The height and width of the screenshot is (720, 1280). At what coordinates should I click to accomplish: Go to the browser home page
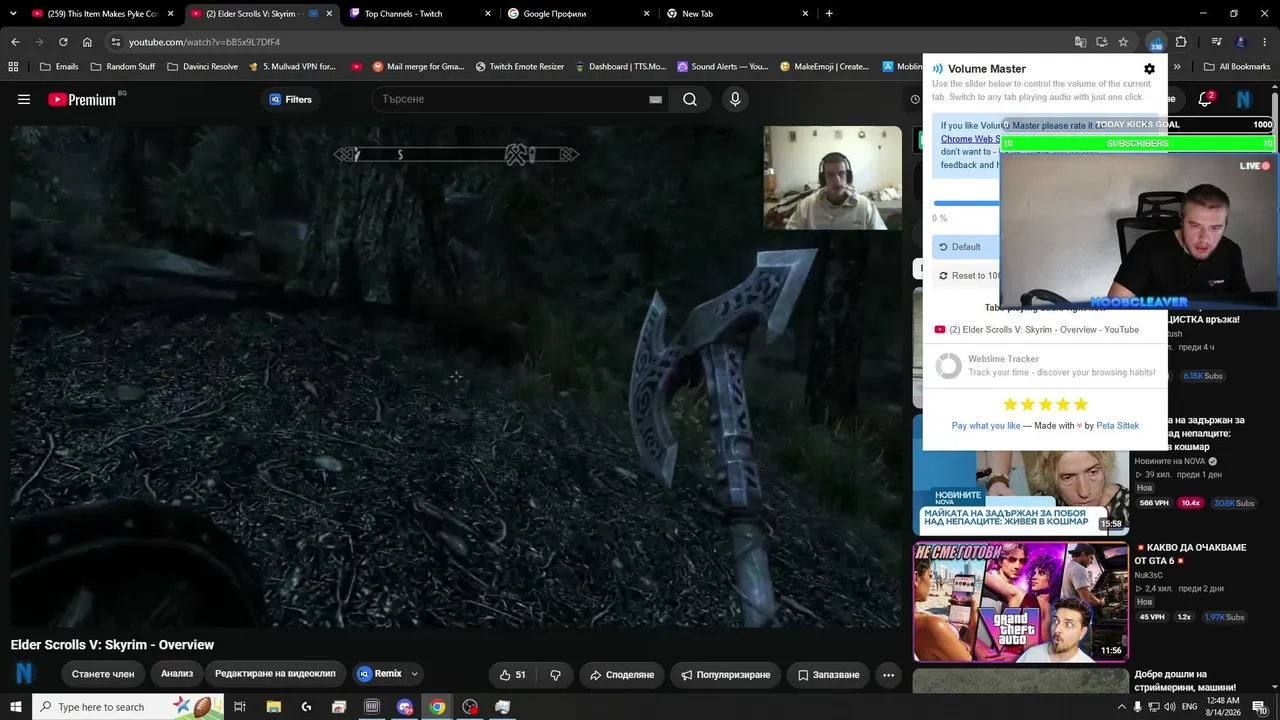(x=87, y=42)
